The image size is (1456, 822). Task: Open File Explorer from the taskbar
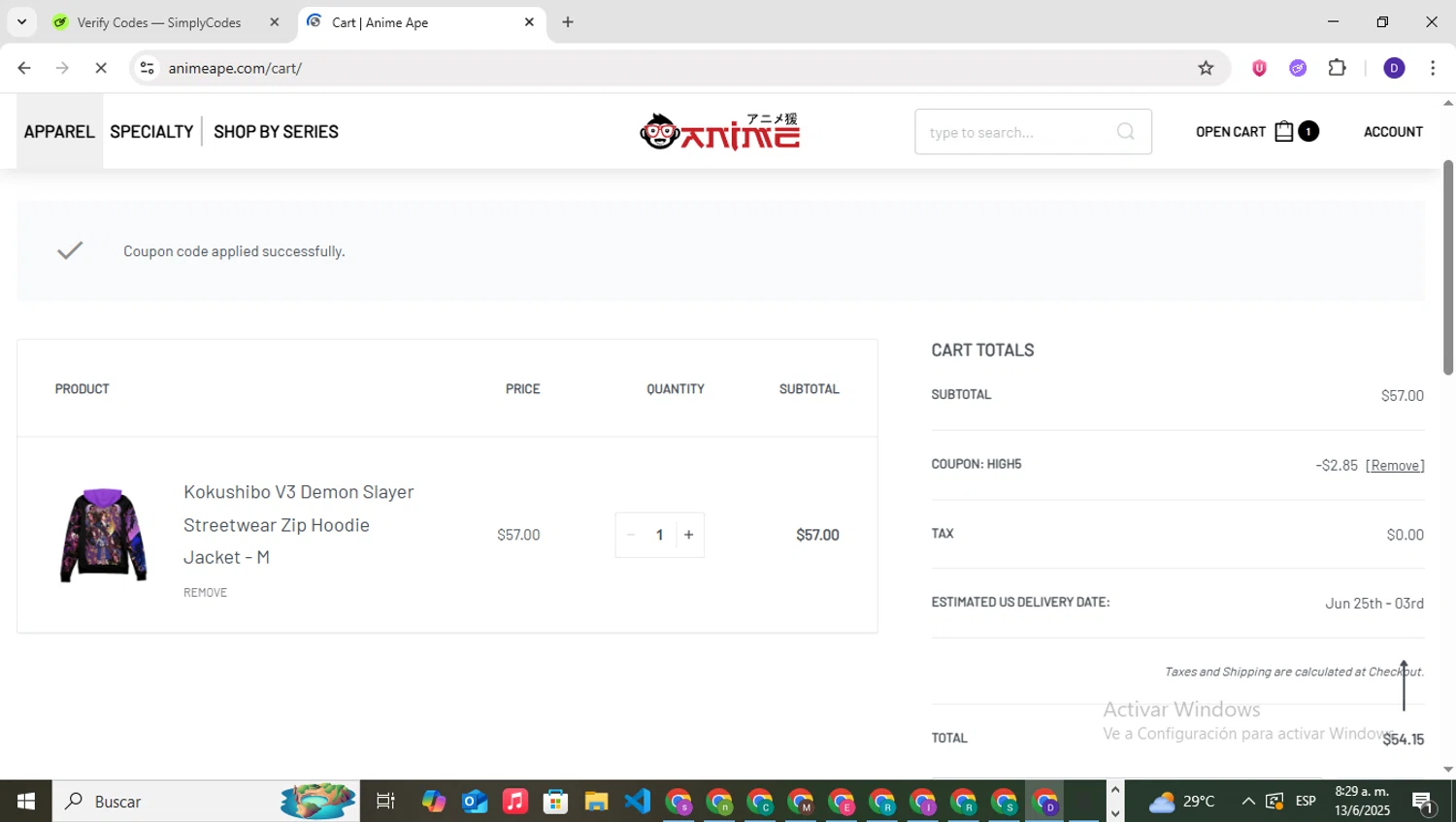(x=596, y=802)
